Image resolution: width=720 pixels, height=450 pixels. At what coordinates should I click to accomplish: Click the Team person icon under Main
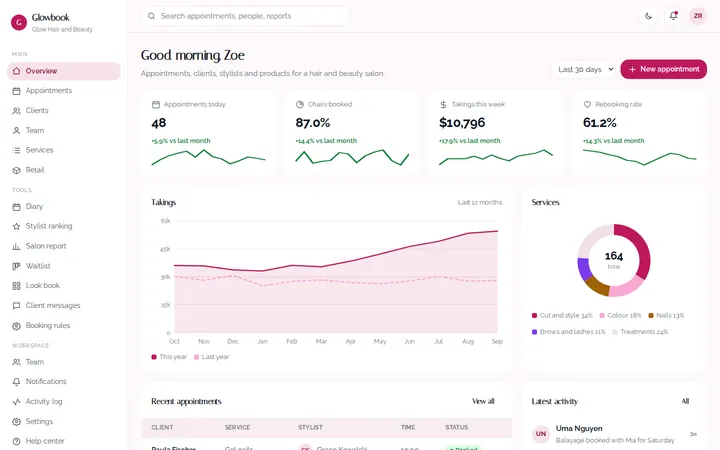click(17, 130)
